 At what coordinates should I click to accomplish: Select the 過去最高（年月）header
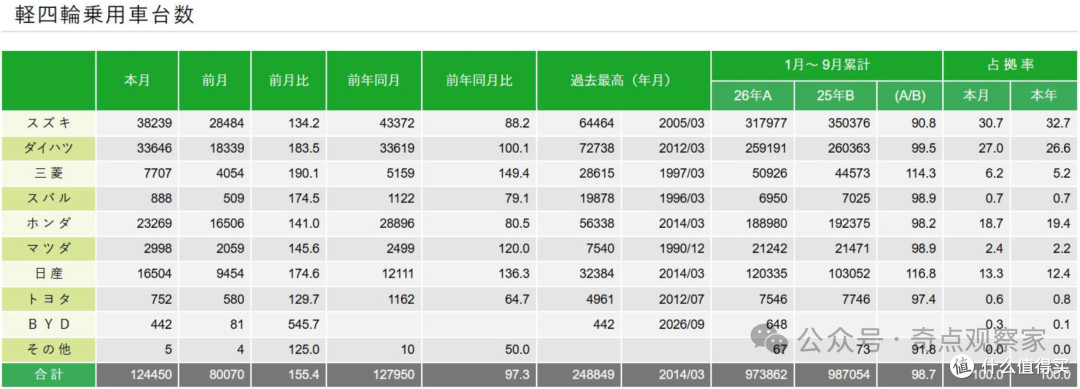coord(623,81)
